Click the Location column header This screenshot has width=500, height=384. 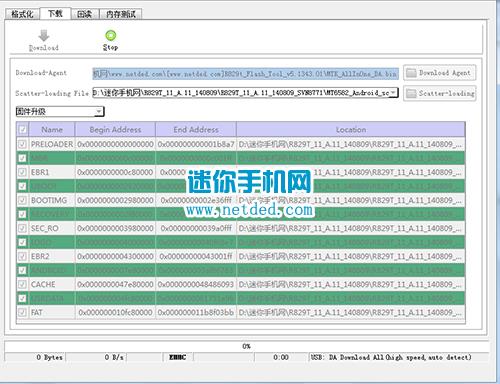coord(351,129)
